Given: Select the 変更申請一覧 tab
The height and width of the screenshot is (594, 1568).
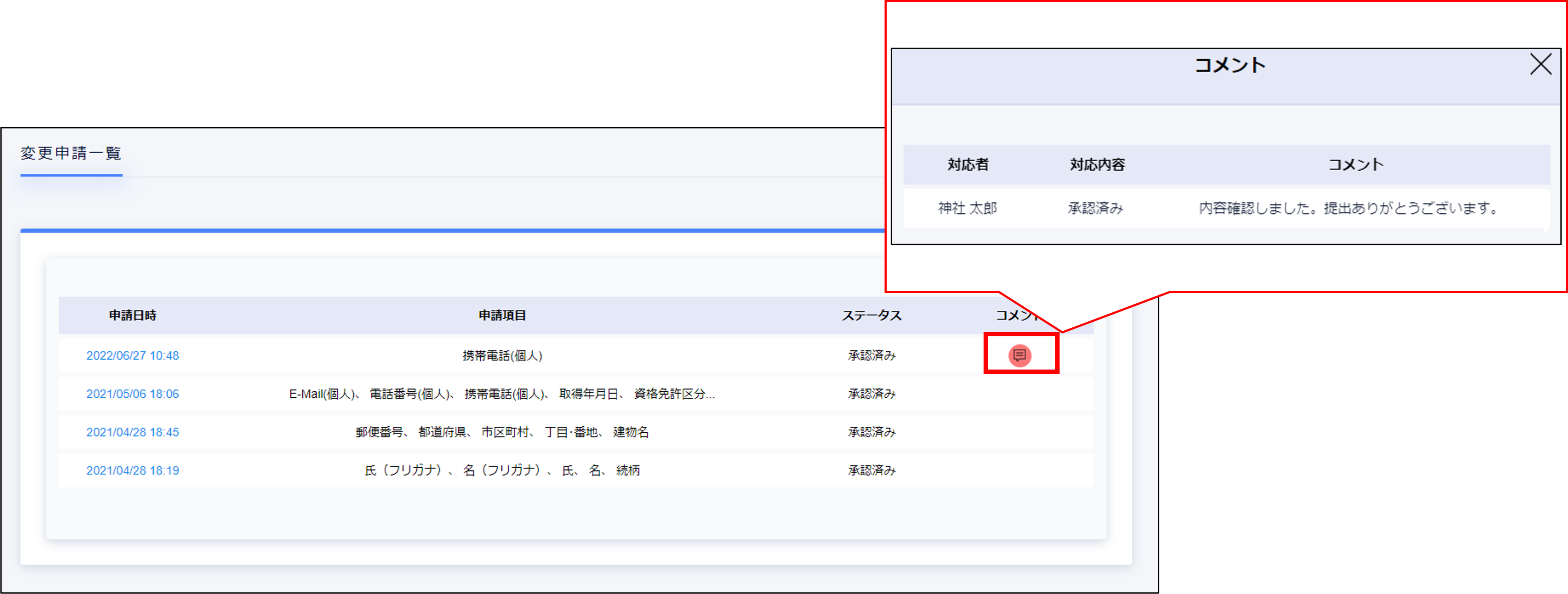Looking at the screenshot, I should tap(71, 153).
